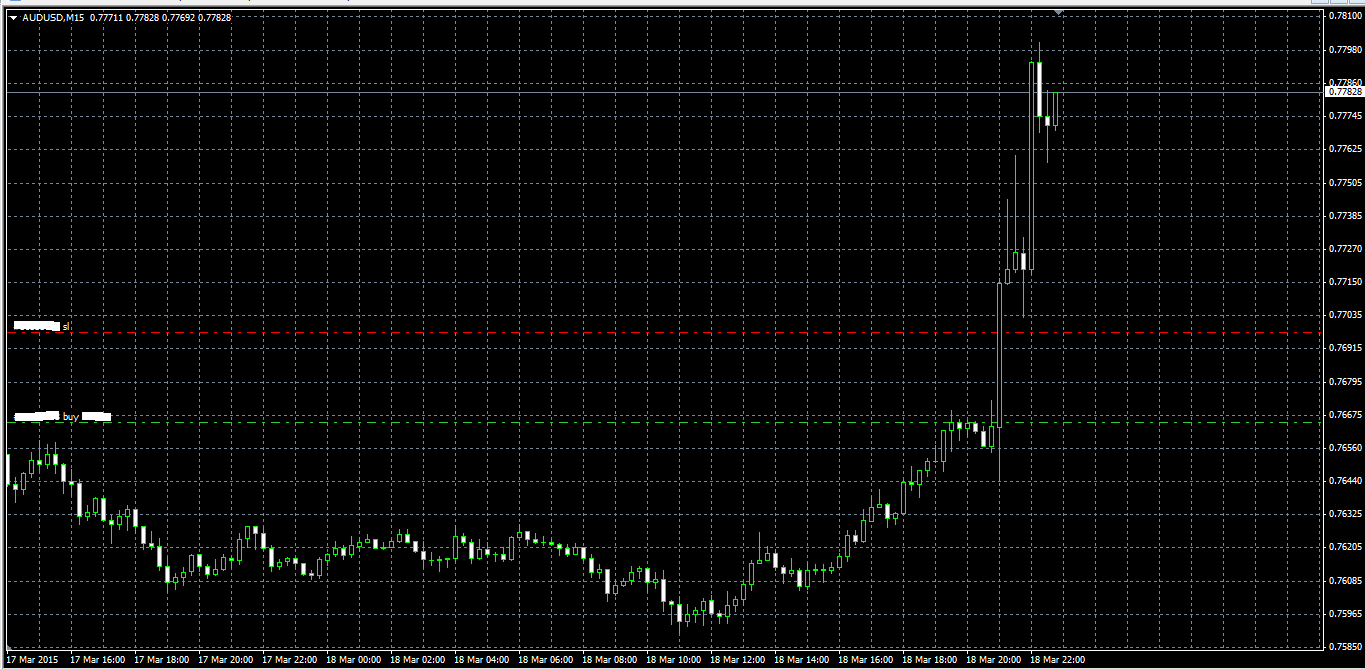Click the 'buy' label above the green line
Screen dimensions: 1365x669
coord(71,416)
